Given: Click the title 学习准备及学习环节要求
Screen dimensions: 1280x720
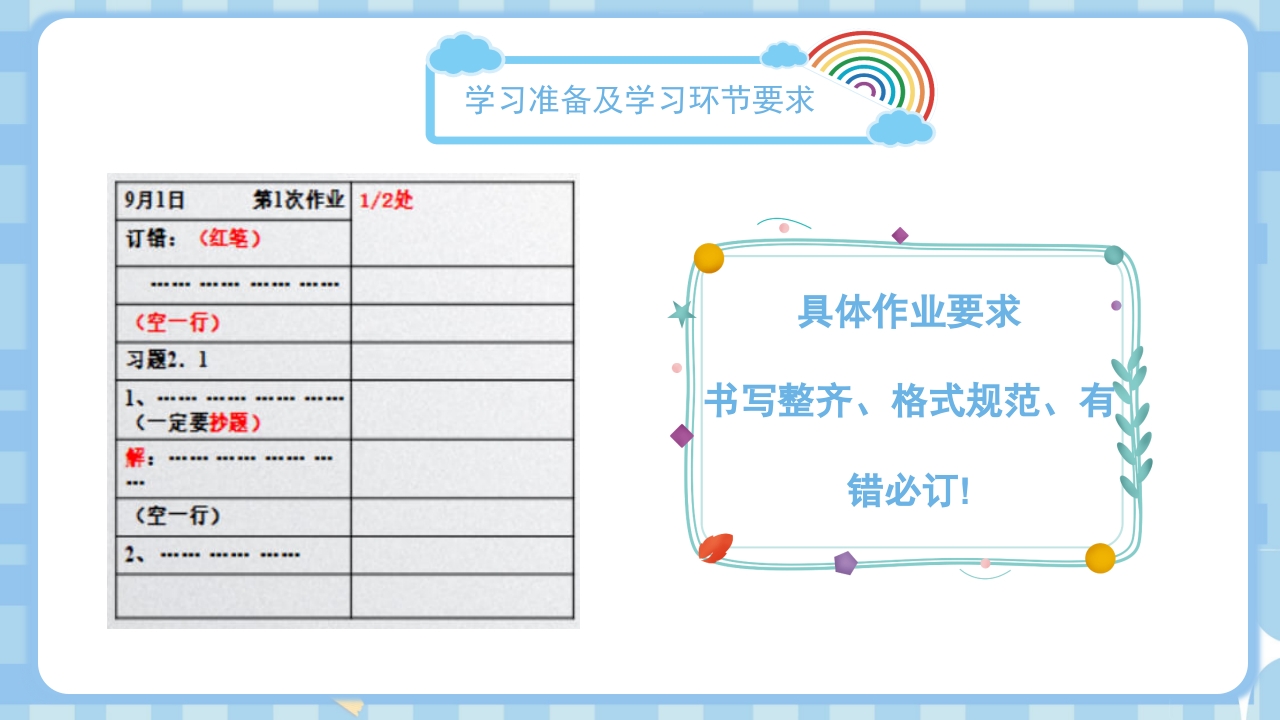Looking at the screenshot, I should (x=640, y=99).
